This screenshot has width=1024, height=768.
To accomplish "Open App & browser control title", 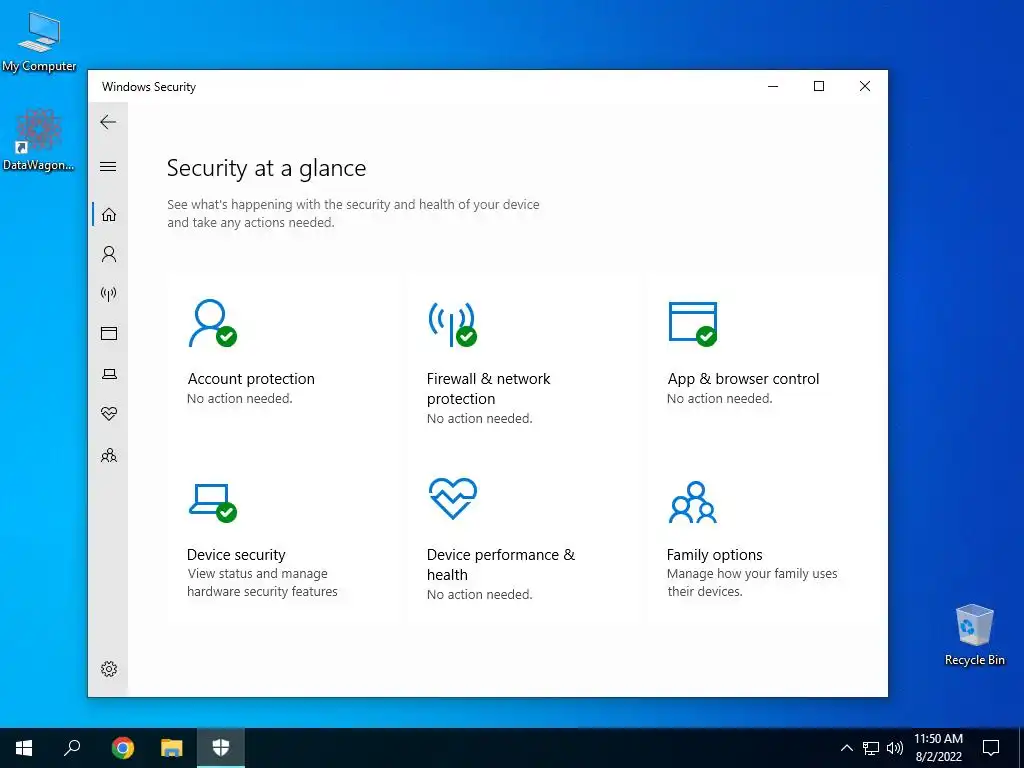I will click(743, 379).
